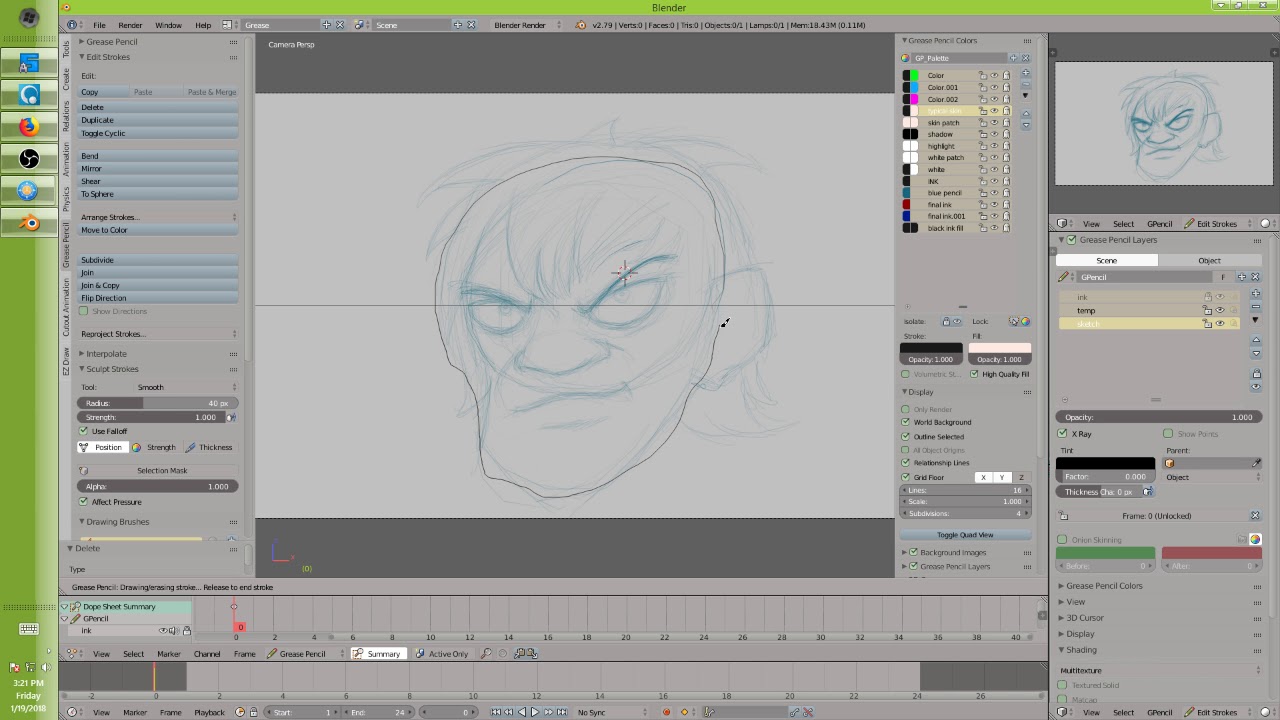
Task: Play the animation forward
Action: (x=534, y=712)
